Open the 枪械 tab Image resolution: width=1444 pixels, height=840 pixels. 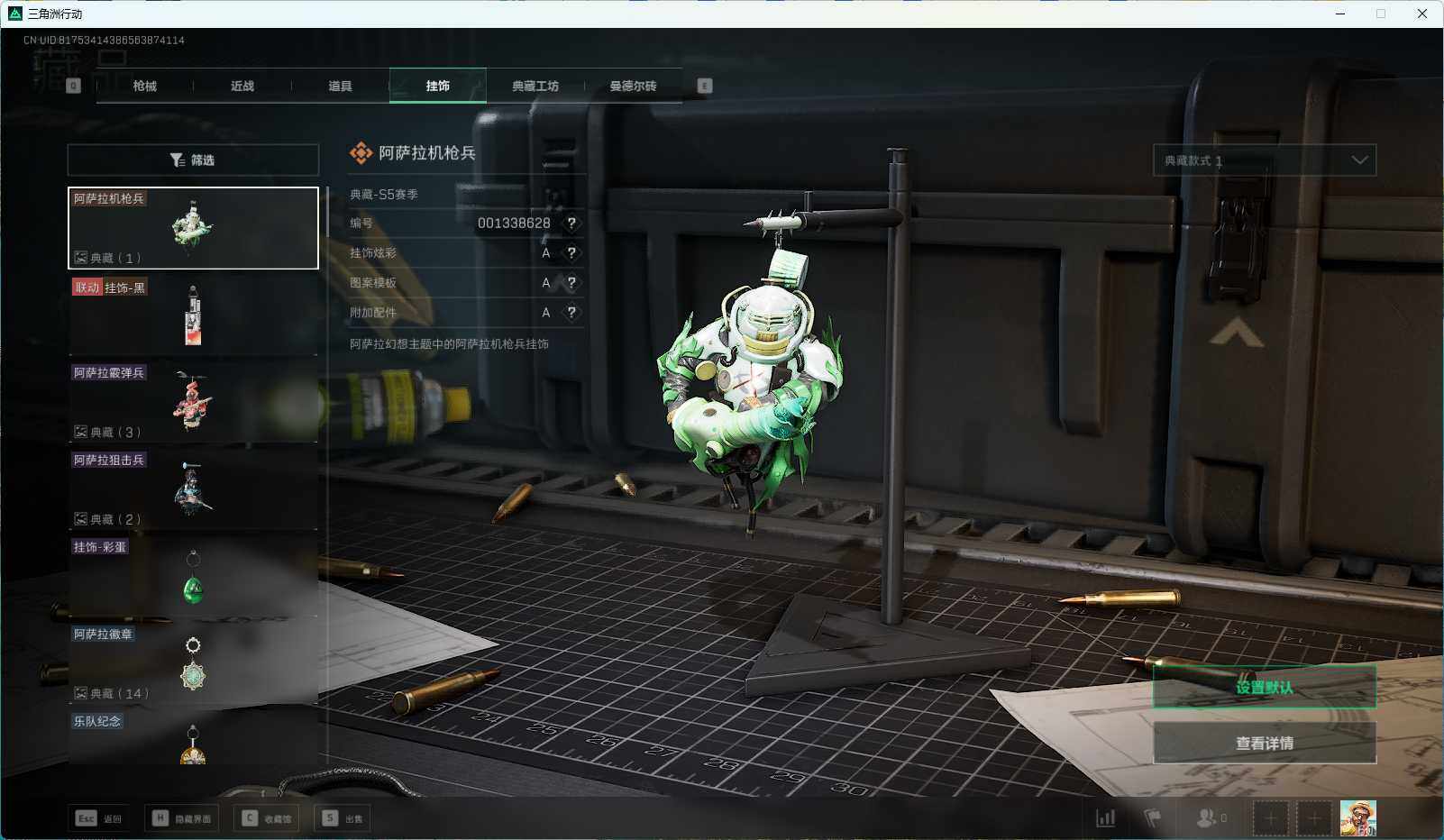tap(144, 86)
